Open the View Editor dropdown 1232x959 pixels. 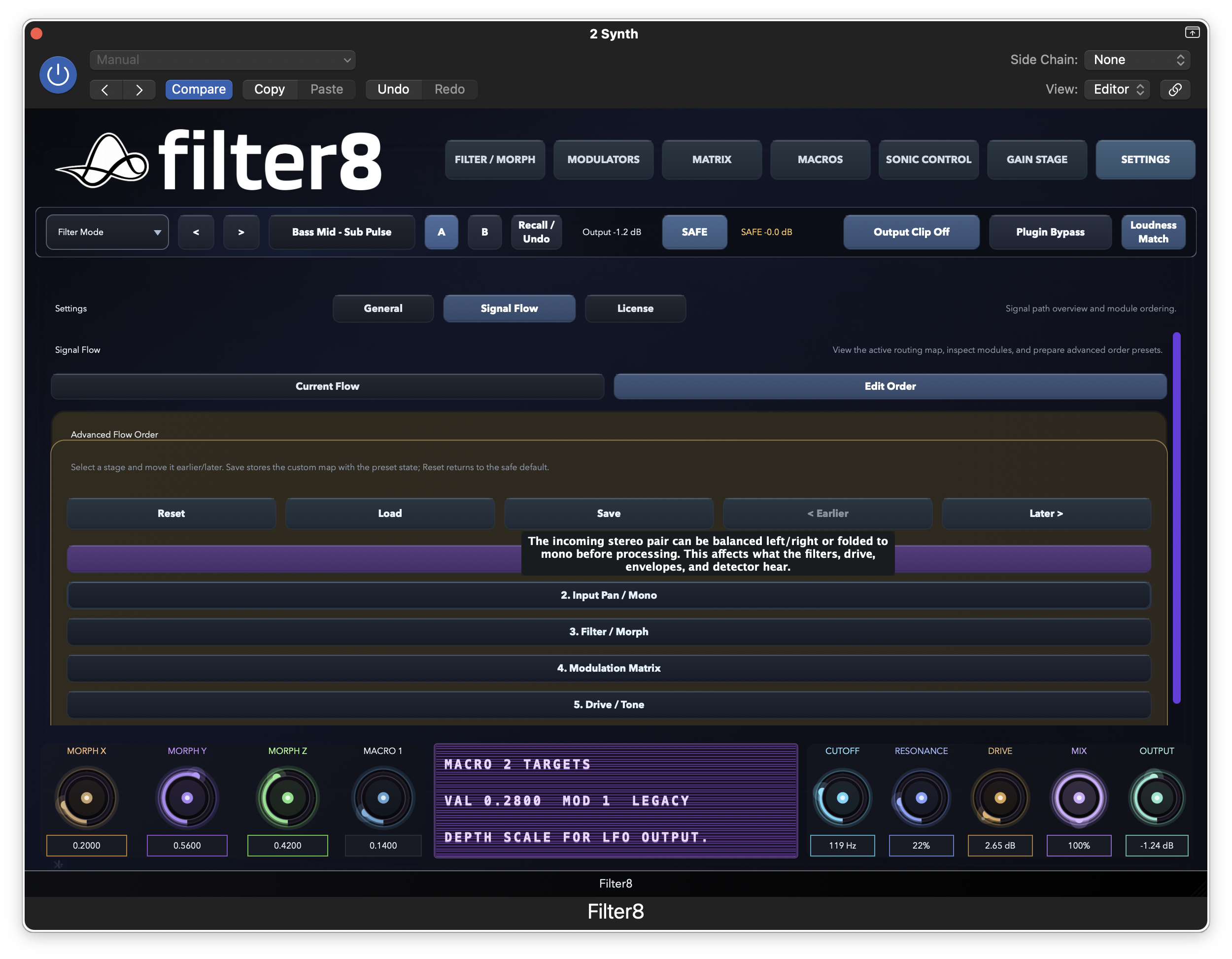[x=1117, y=90]
